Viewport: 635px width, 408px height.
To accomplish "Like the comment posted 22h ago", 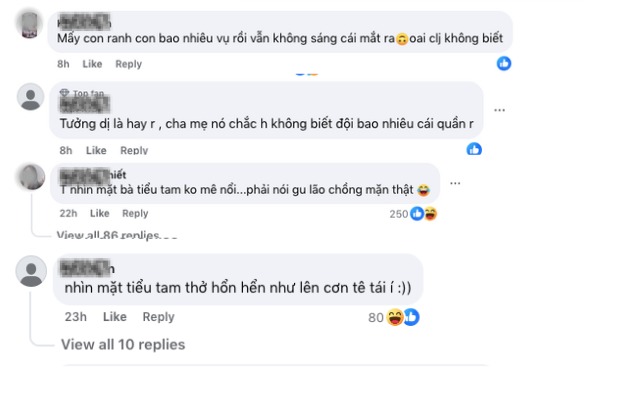I will (x=99, y=213).
